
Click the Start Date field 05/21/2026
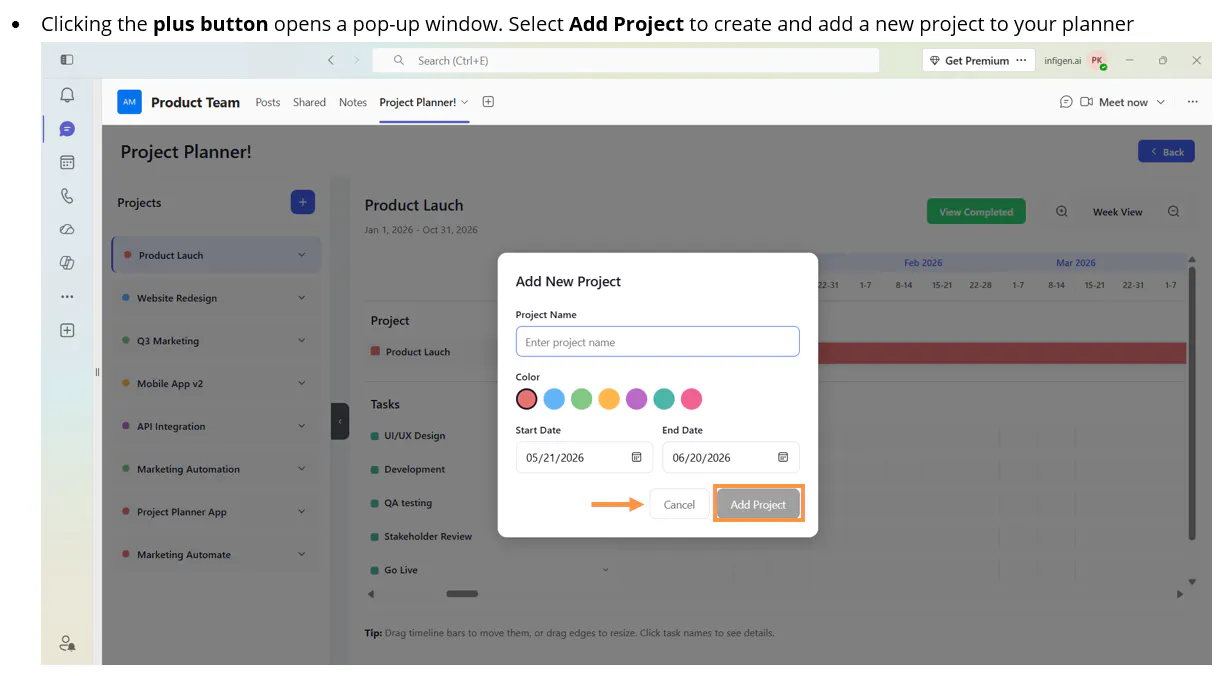point(584,457)
